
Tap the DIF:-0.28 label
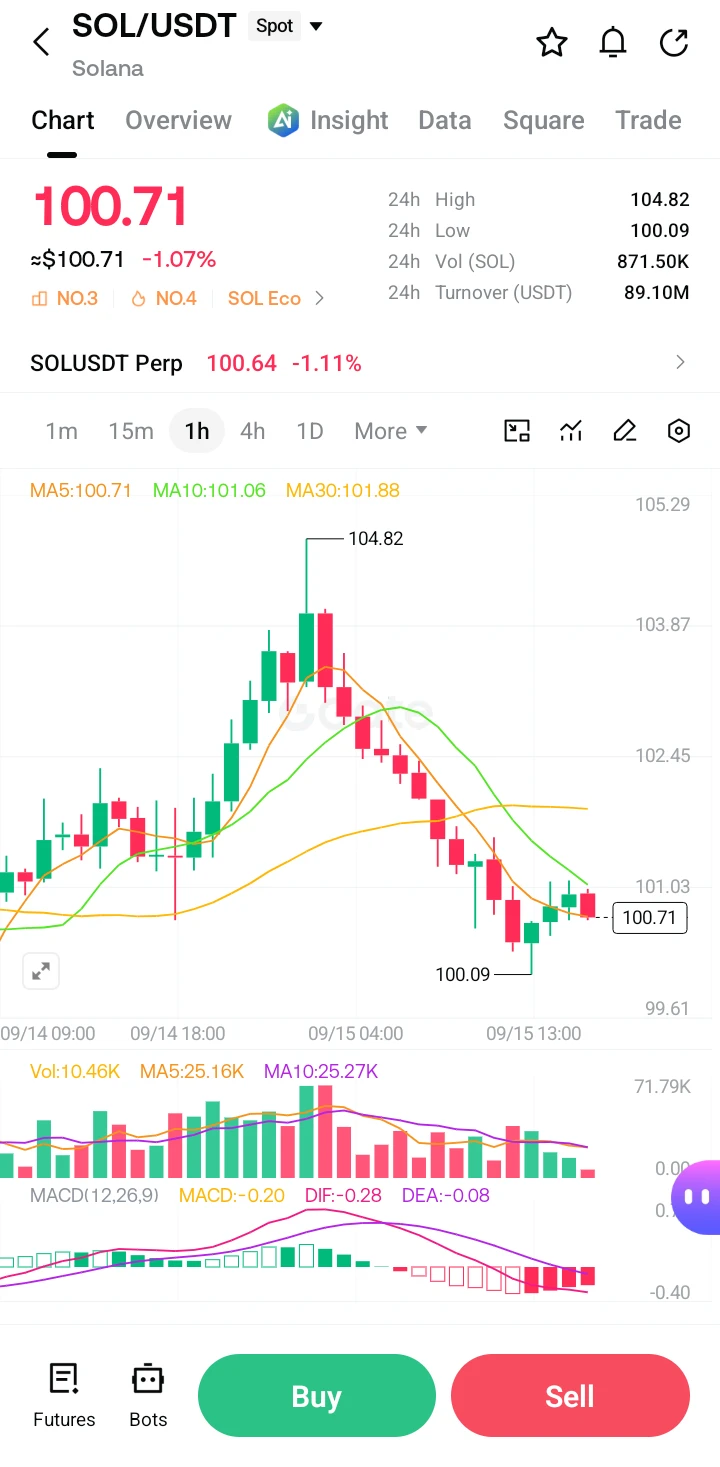(341, 1195)
